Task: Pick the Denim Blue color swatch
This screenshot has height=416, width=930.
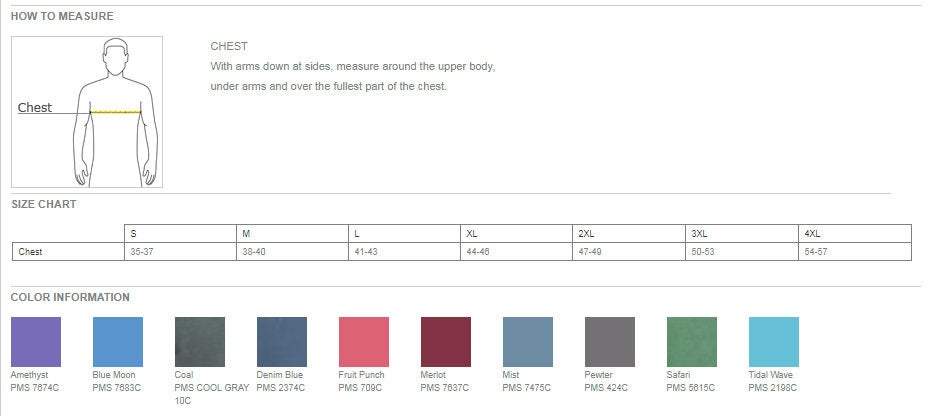Action: click(282, 342)
